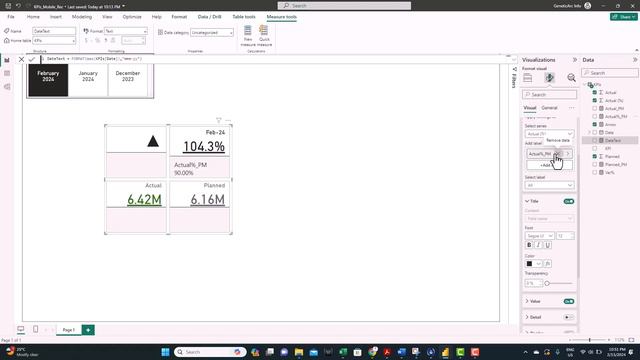This screenshot has width=640, height=360.
Task: Switch to General tab in format pane
Action: 549,108
